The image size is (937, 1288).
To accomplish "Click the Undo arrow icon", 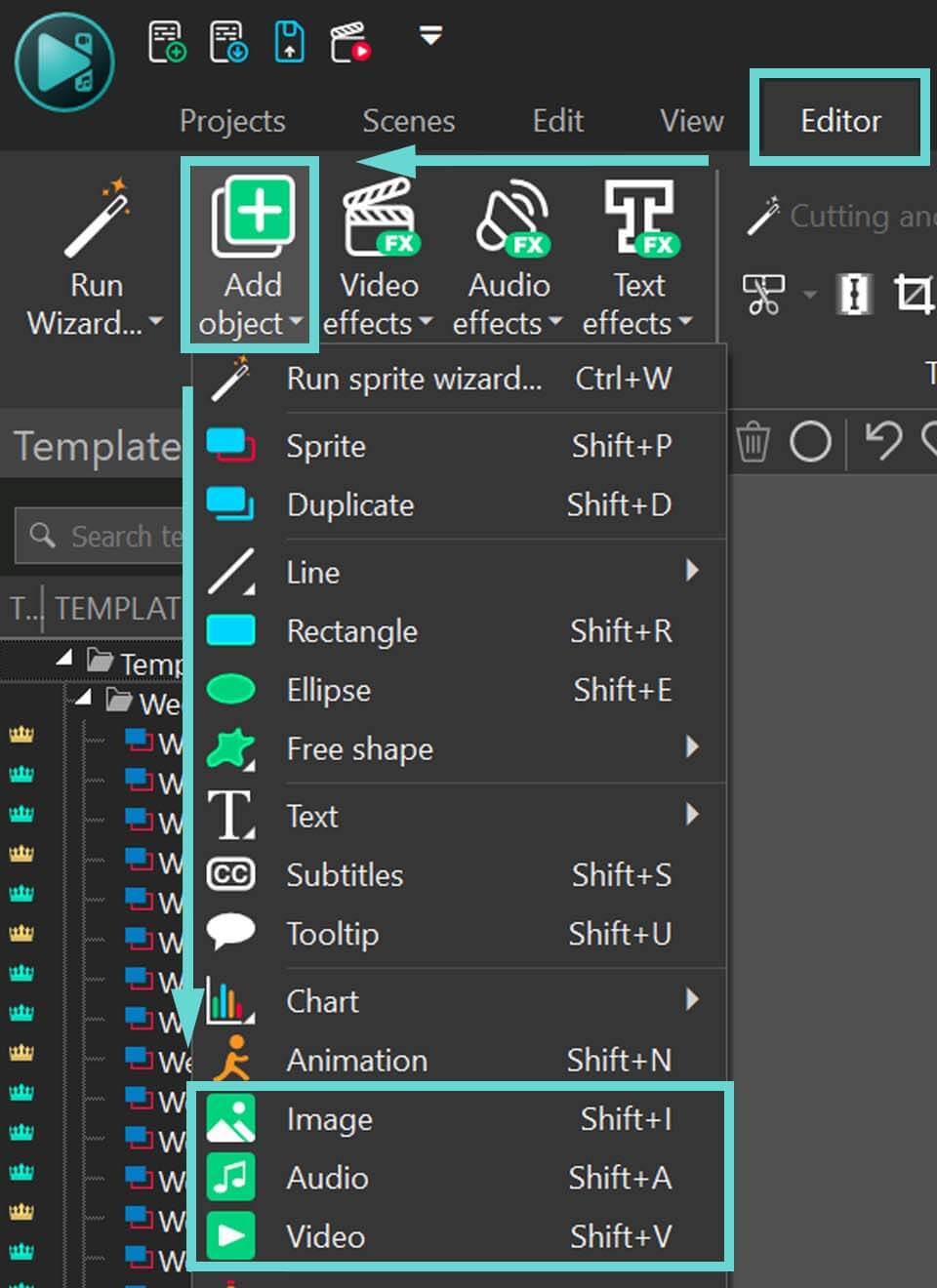I will pyautogui.click(x=883, y=441).
